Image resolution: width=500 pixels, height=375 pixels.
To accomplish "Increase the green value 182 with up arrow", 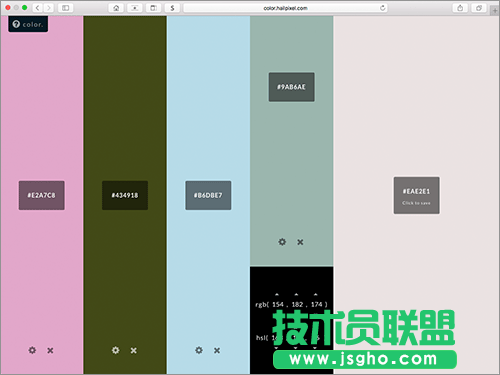I will [x=296, y=295].
